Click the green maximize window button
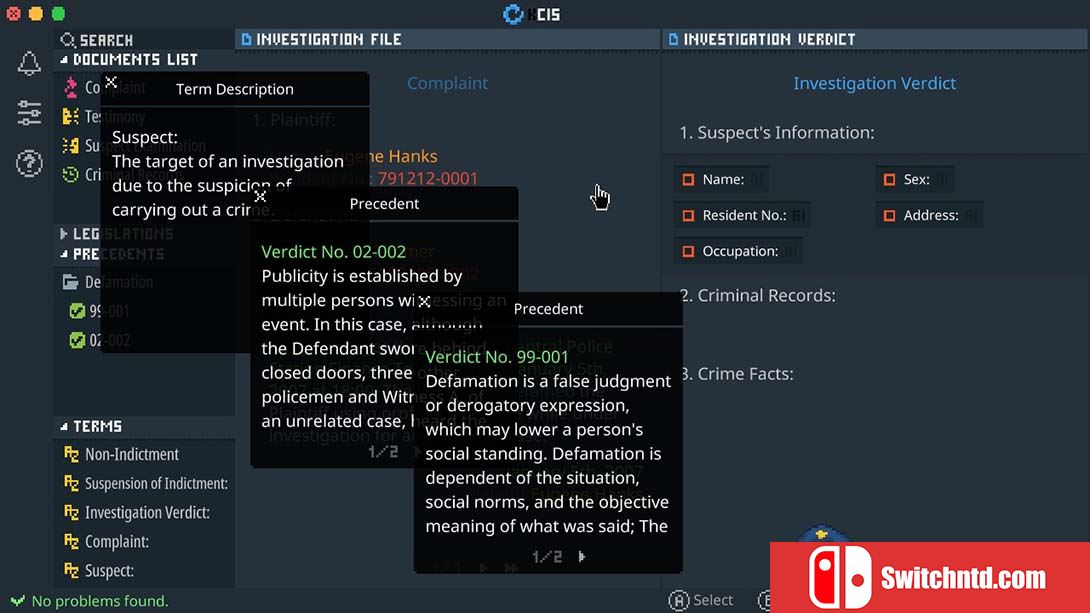The image size is (1090, 613). tap(58, 13)
